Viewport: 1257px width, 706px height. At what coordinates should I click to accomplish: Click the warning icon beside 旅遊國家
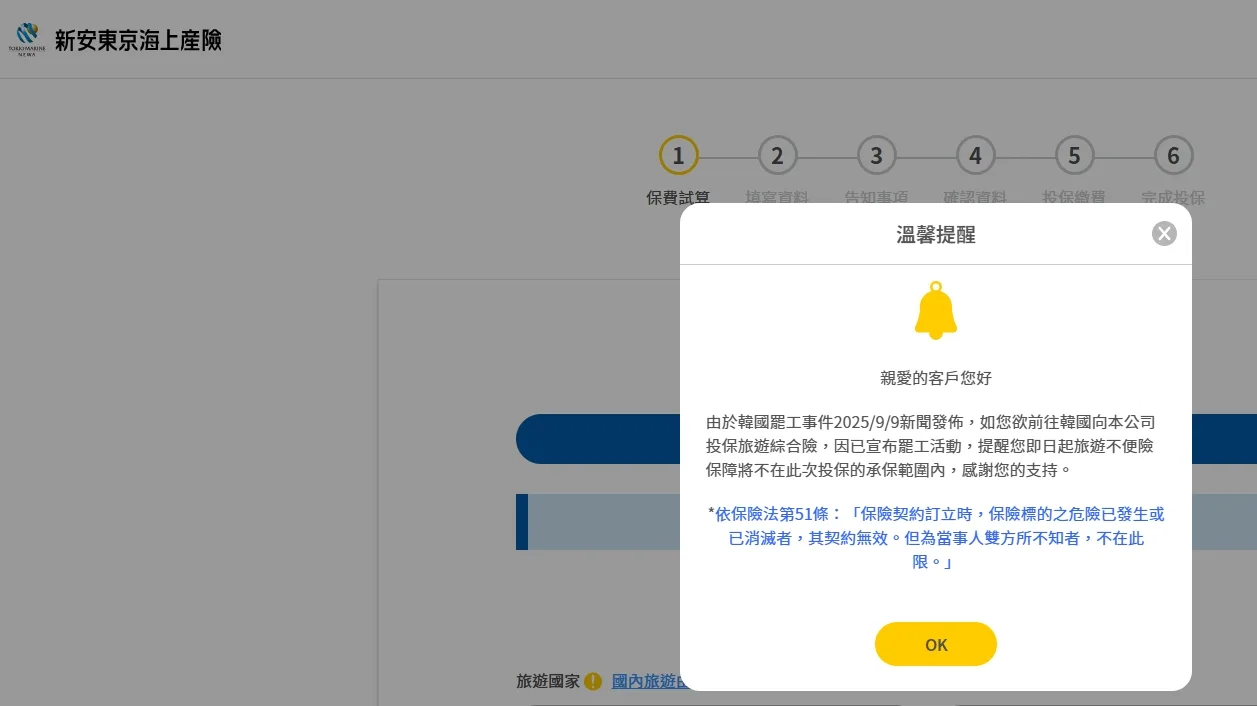tap(593, 681)
